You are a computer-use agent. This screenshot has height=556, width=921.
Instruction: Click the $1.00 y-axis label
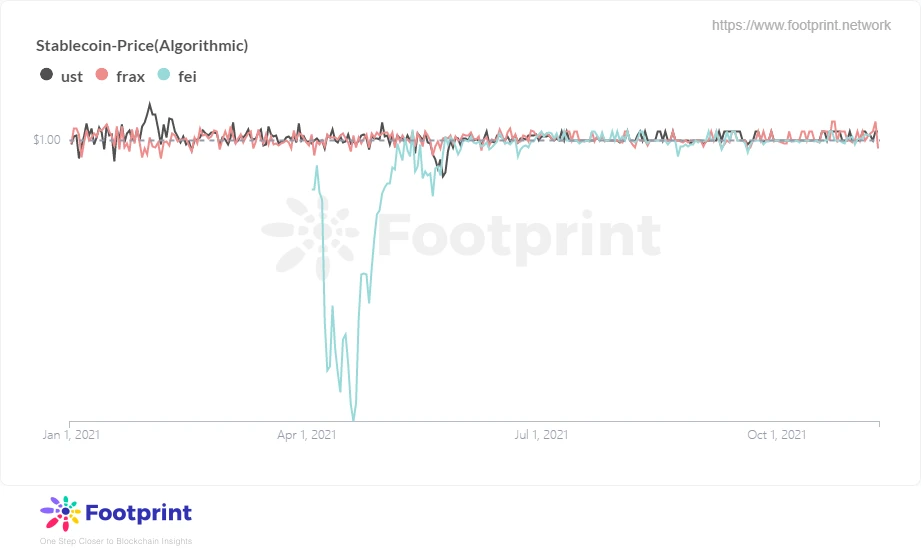47,140
